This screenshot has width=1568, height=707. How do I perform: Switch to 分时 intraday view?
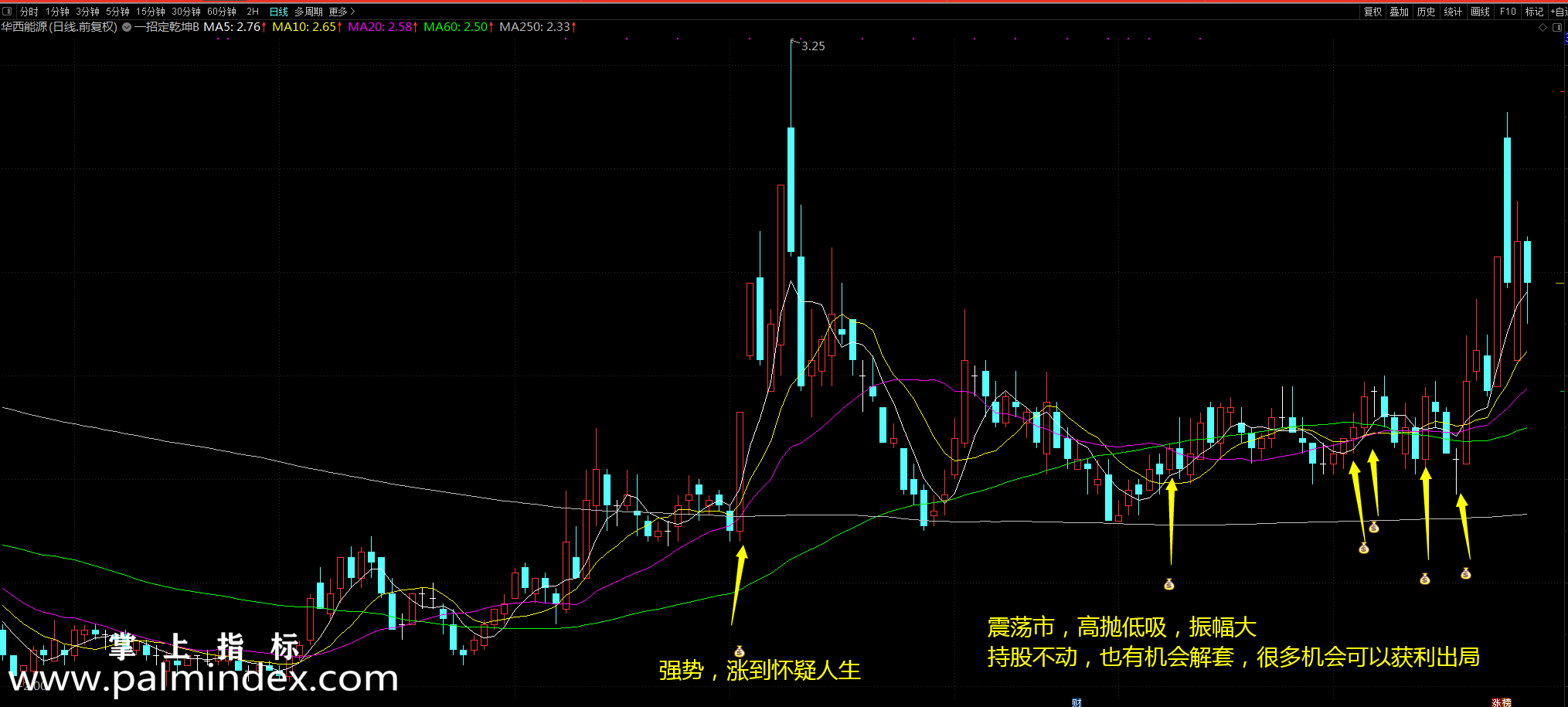click(x=29, y=12)
